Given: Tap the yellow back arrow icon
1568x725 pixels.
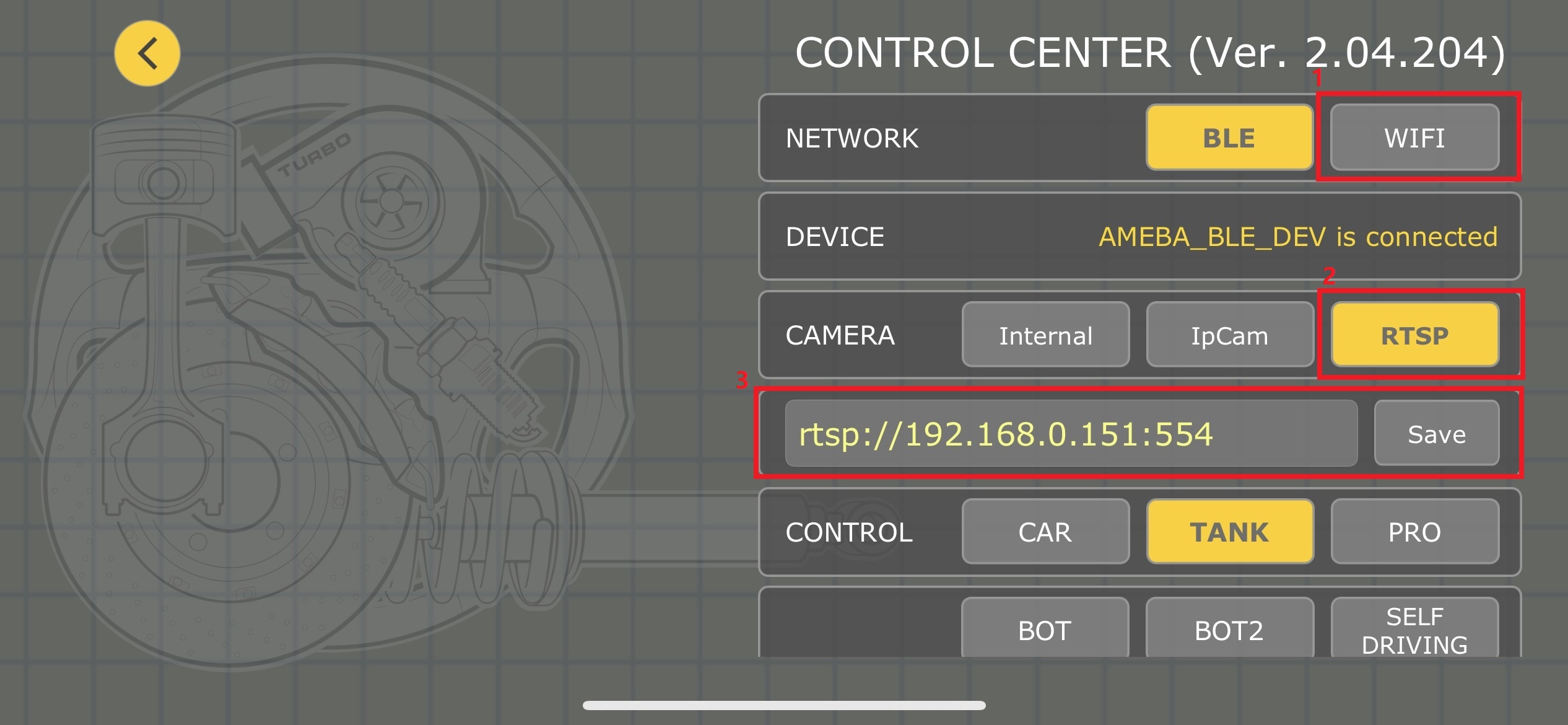Looking at the screenshot, I should click(x=147, y=53).
